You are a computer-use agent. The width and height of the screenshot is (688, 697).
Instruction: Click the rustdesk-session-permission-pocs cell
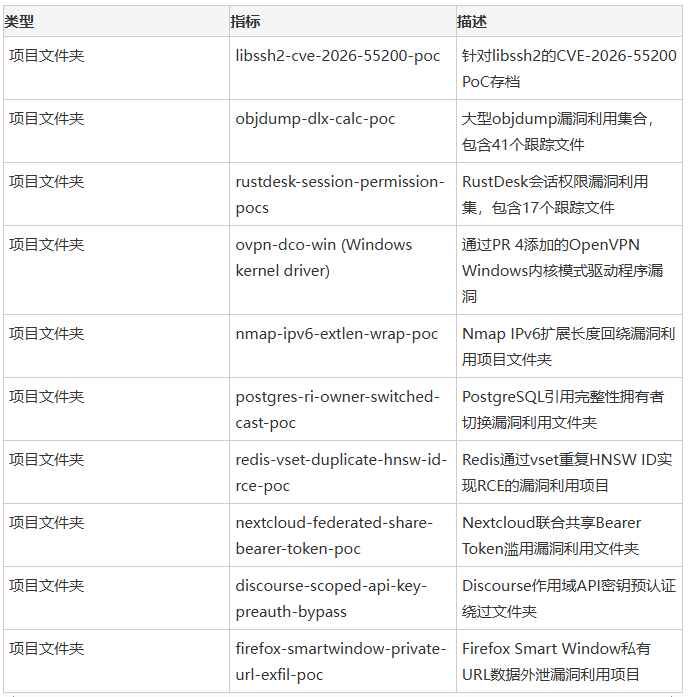click(343, 194)
